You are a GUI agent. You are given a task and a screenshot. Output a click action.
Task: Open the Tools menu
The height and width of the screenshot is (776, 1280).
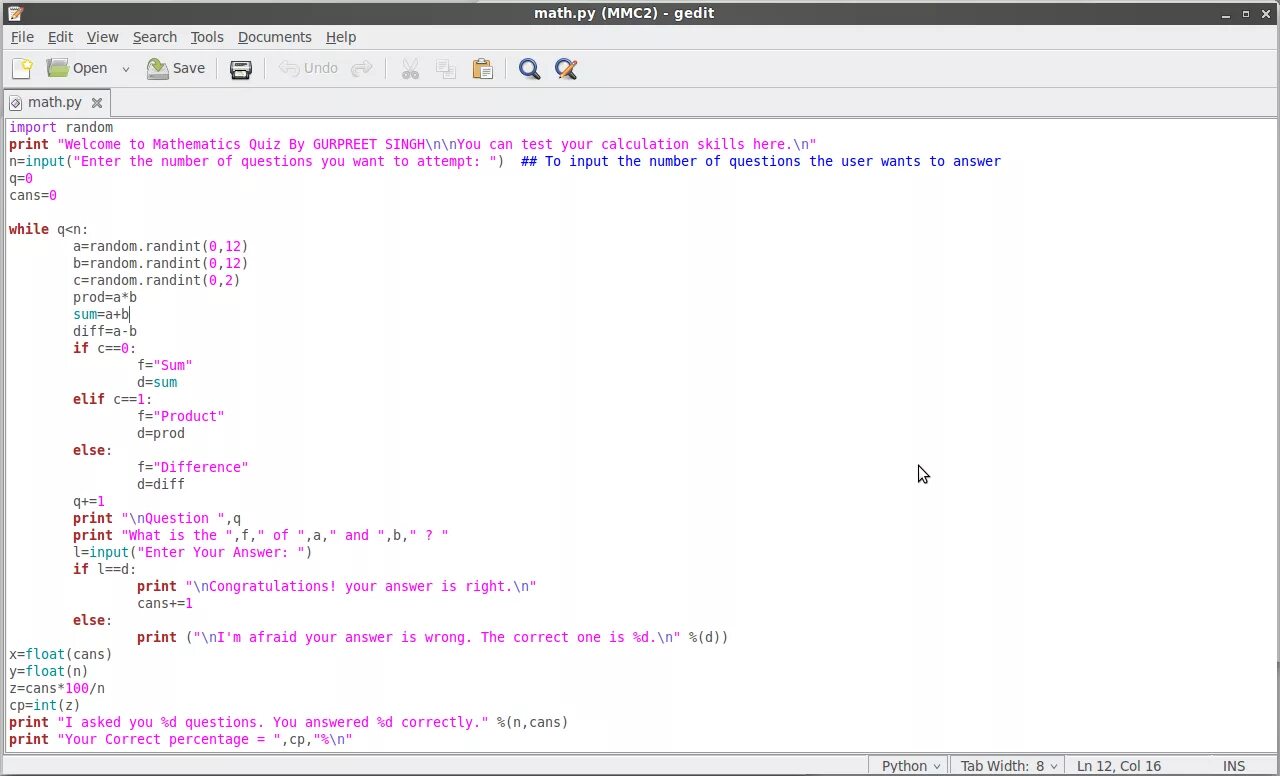click(x=207, y=37)
